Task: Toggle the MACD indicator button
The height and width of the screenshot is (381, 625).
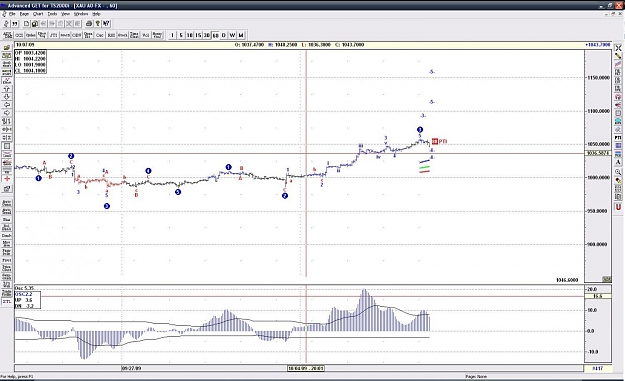Action: point(65,35)
